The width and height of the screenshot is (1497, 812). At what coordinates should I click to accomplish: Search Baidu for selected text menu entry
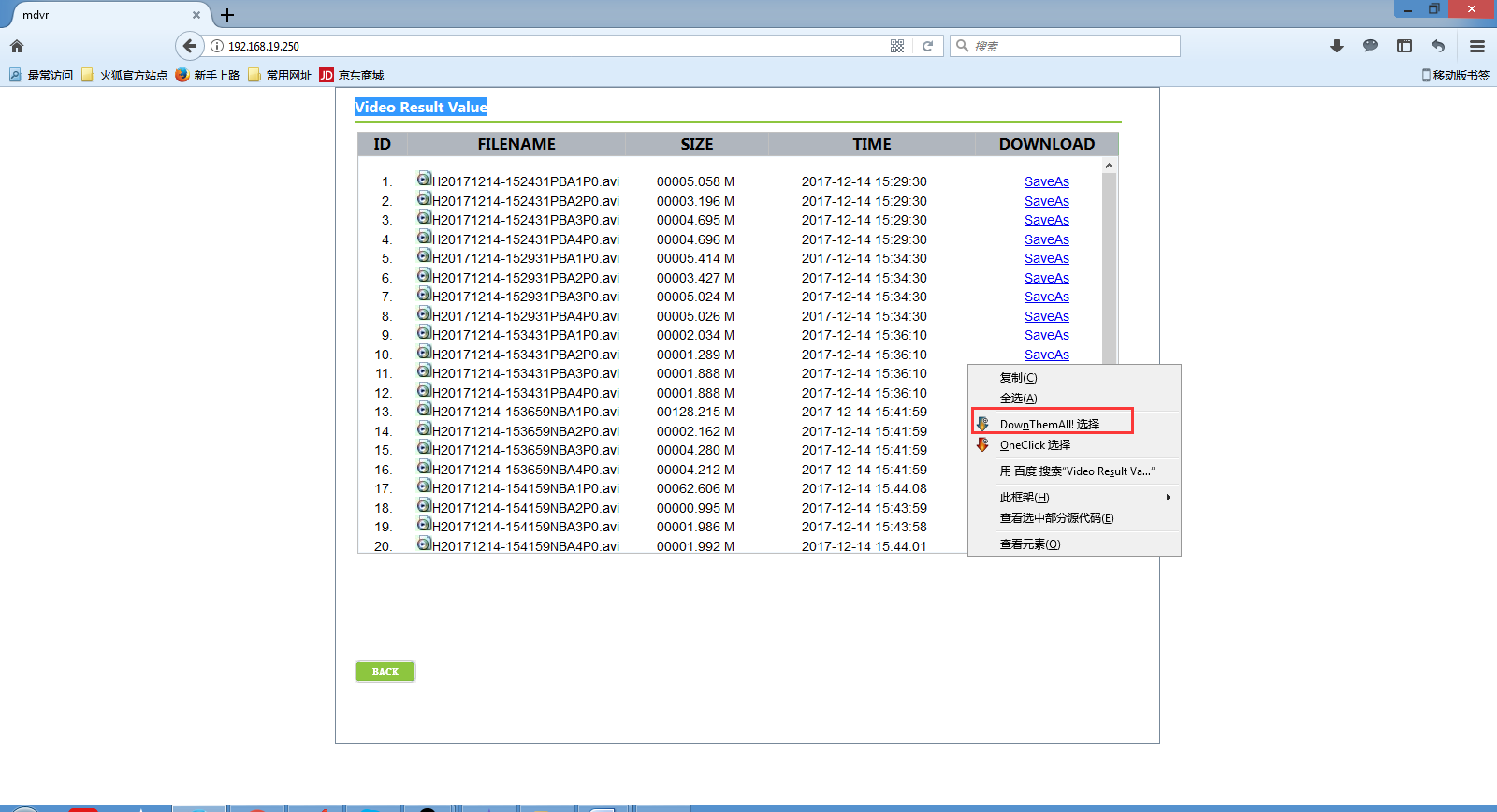[x=1074, y=471]
